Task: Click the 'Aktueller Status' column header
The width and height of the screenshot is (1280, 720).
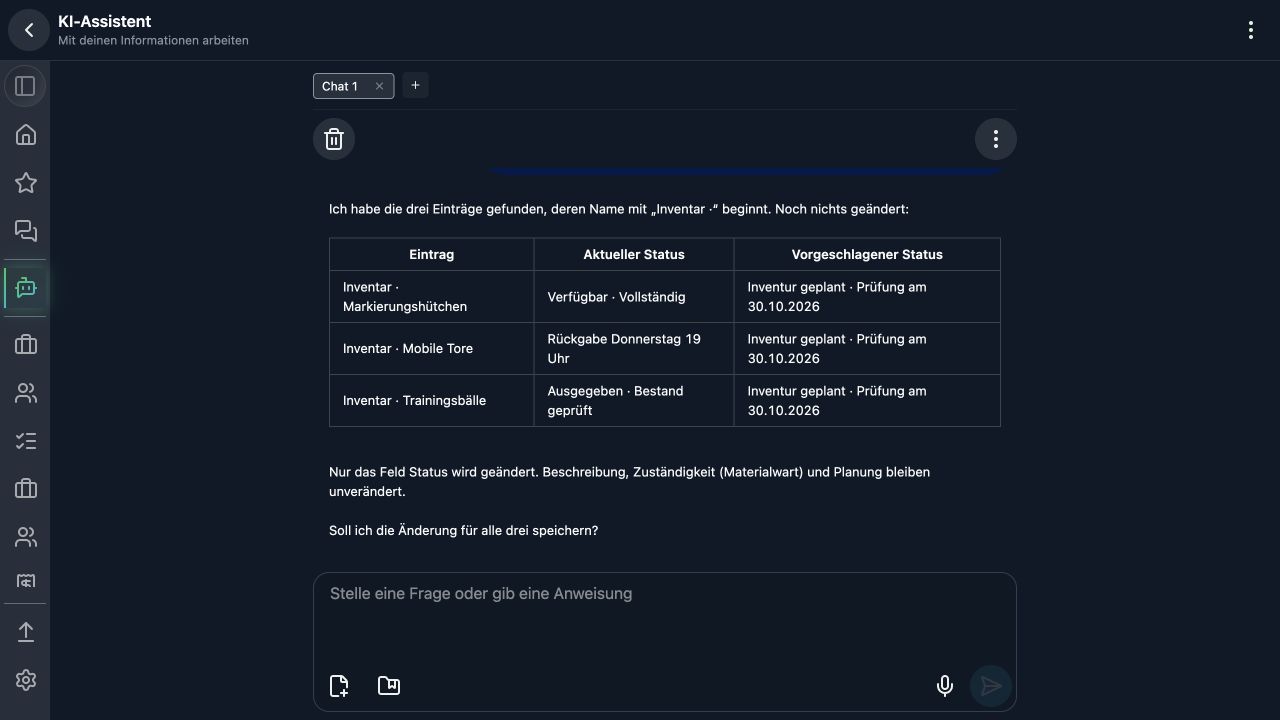Action: click(634, 254)
